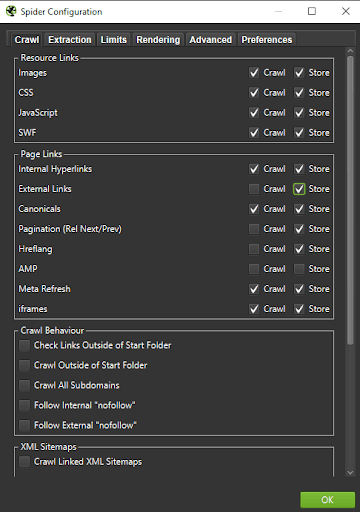Image resolution: width=360 pixels, height=512 pixels.
Task: Click the AMP row label
Action: coord(28,269)
